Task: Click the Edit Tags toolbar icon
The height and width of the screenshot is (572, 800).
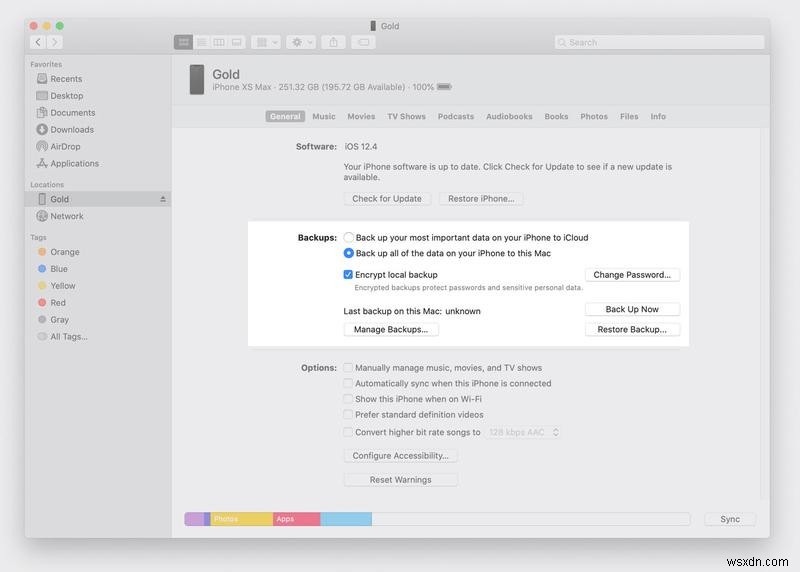Action: (363, 42)
